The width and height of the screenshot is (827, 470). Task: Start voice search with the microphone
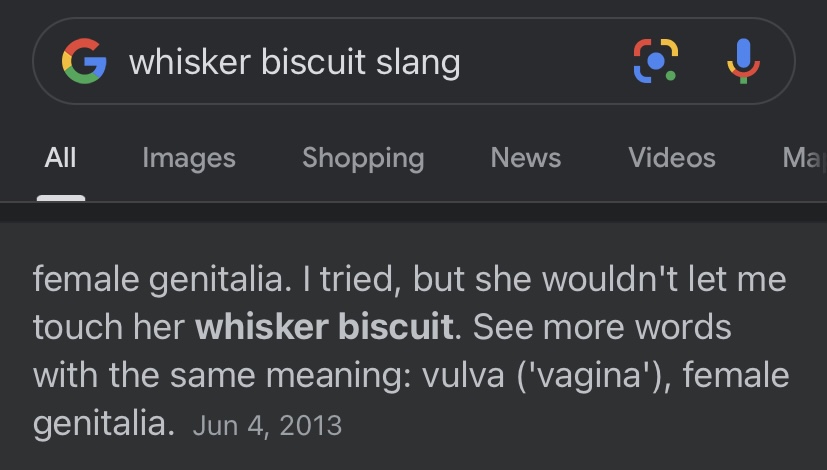[x=742, y=61]
